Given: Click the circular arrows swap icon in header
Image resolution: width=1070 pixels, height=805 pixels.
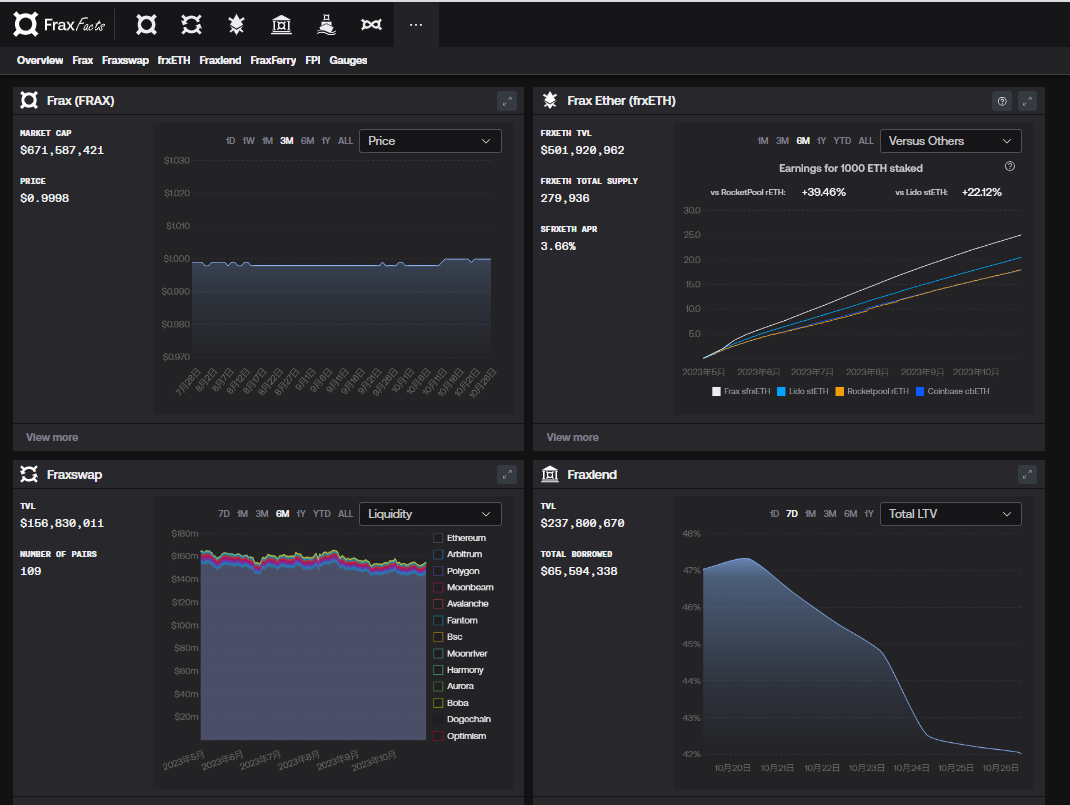Looking at the screenshot, I should click(191, 24).
